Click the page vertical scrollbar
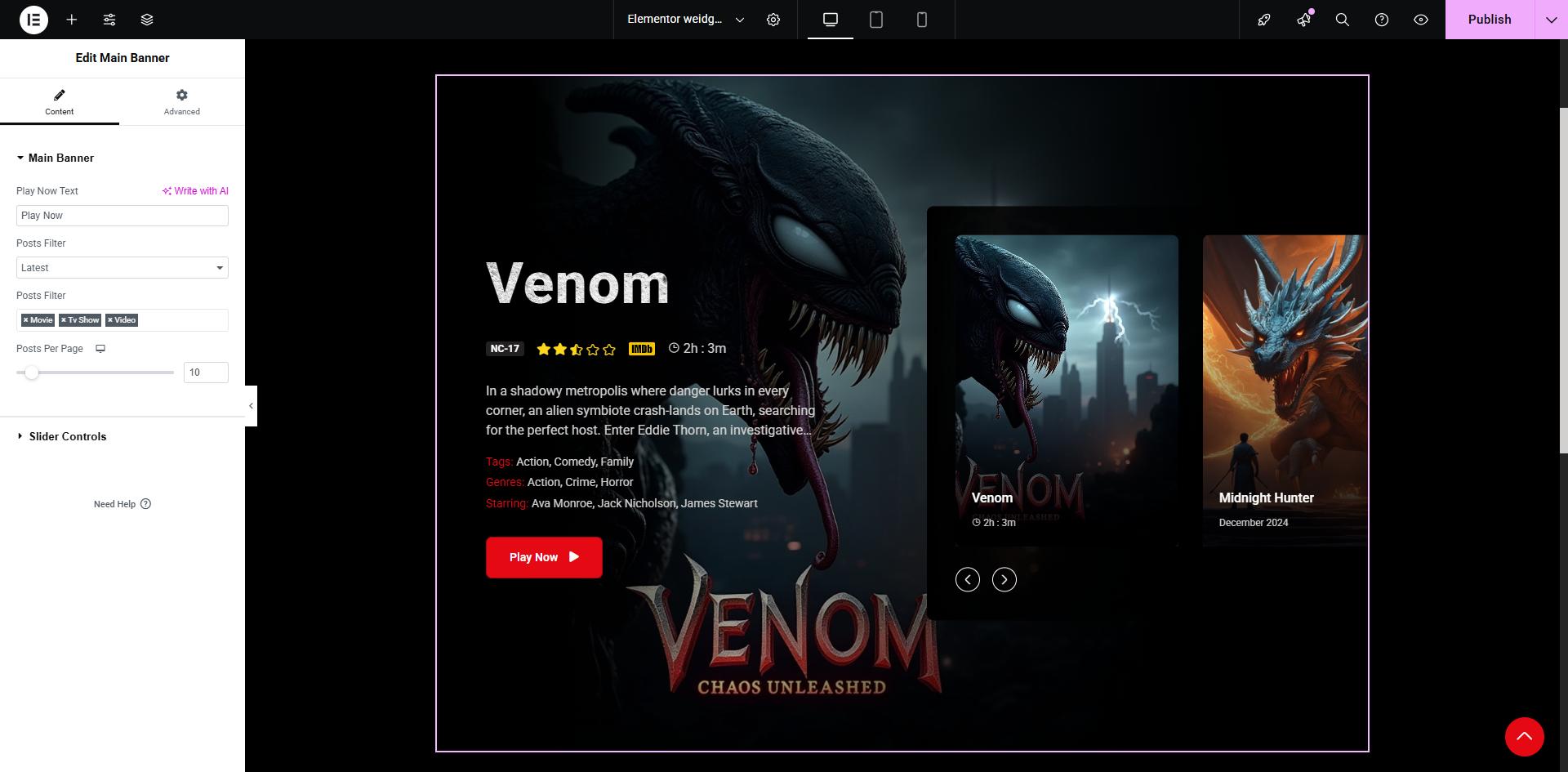 tap(1563, 280)
